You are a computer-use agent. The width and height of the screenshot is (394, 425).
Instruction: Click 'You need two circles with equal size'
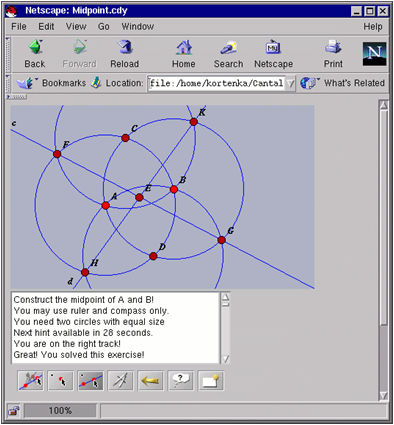[89, 322]
